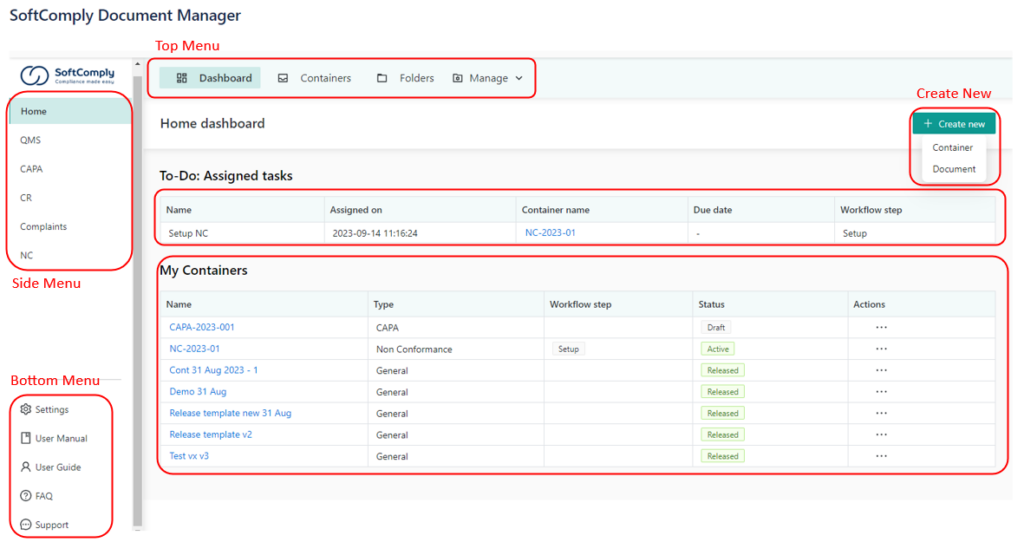
Task: Click the User Manual book icon
Action: coord(25,438)
